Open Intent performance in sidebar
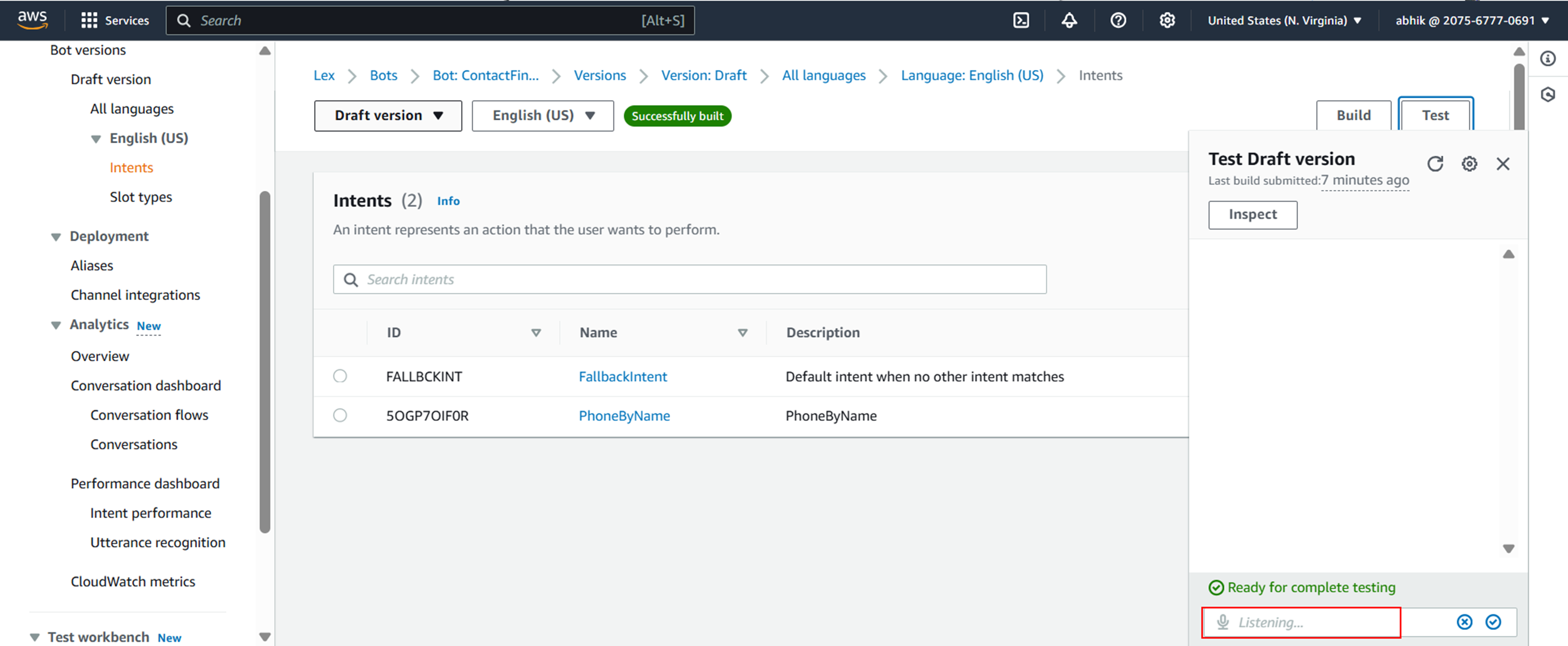Image resolution: width=1568 pixels, height=646 pixels. point(151,513)
